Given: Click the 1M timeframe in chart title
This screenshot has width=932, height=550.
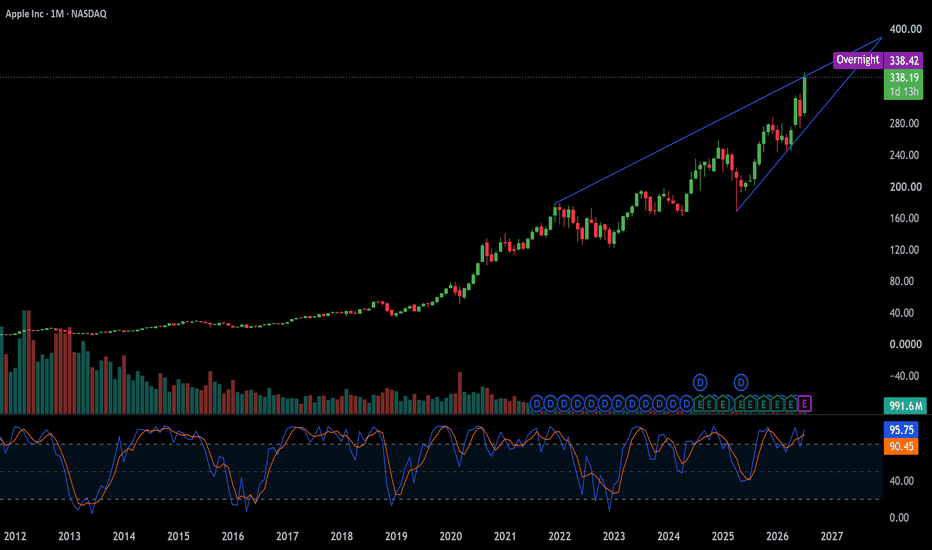Looking at the screenshot, I should pyautogui.click(x=57, y=14).
